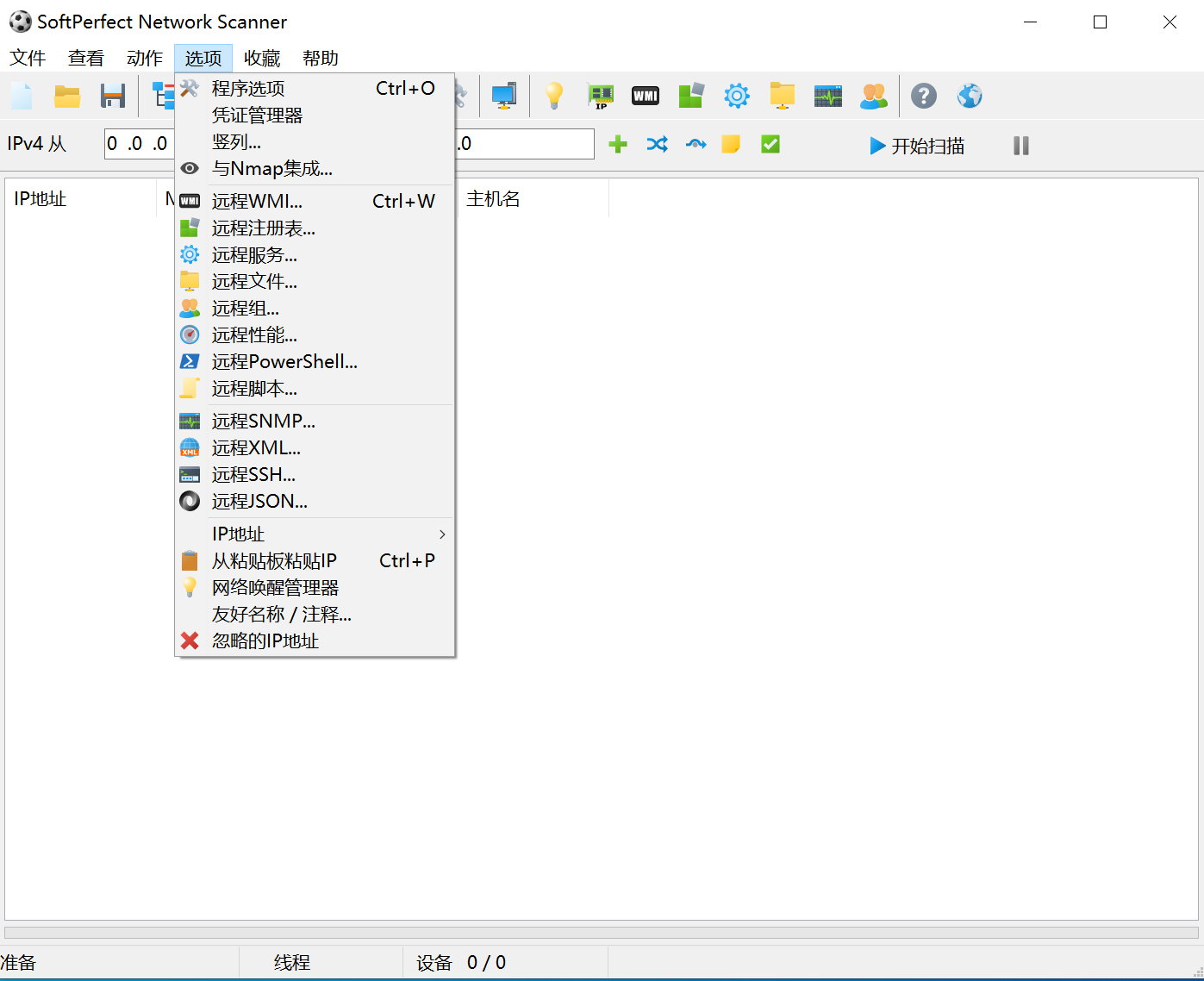The height and width of the screenshot is (981, 1204).
Task: Expand the IP地址 submenu
Action: (315, 534)
